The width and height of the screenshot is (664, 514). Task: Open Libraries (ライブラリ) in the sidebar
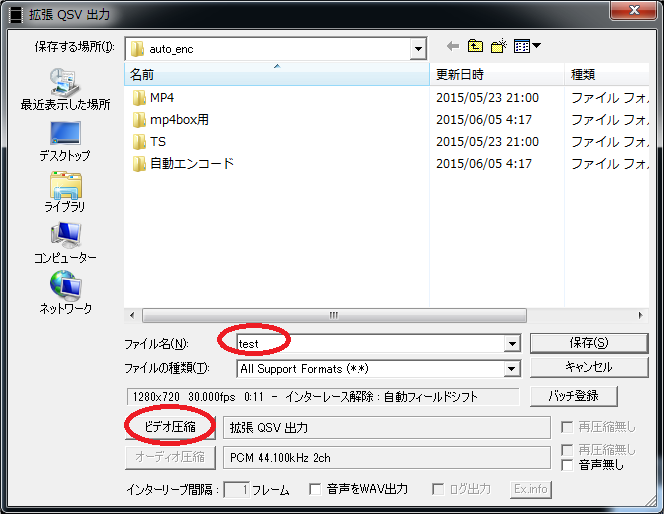click(x=65, y=192)
